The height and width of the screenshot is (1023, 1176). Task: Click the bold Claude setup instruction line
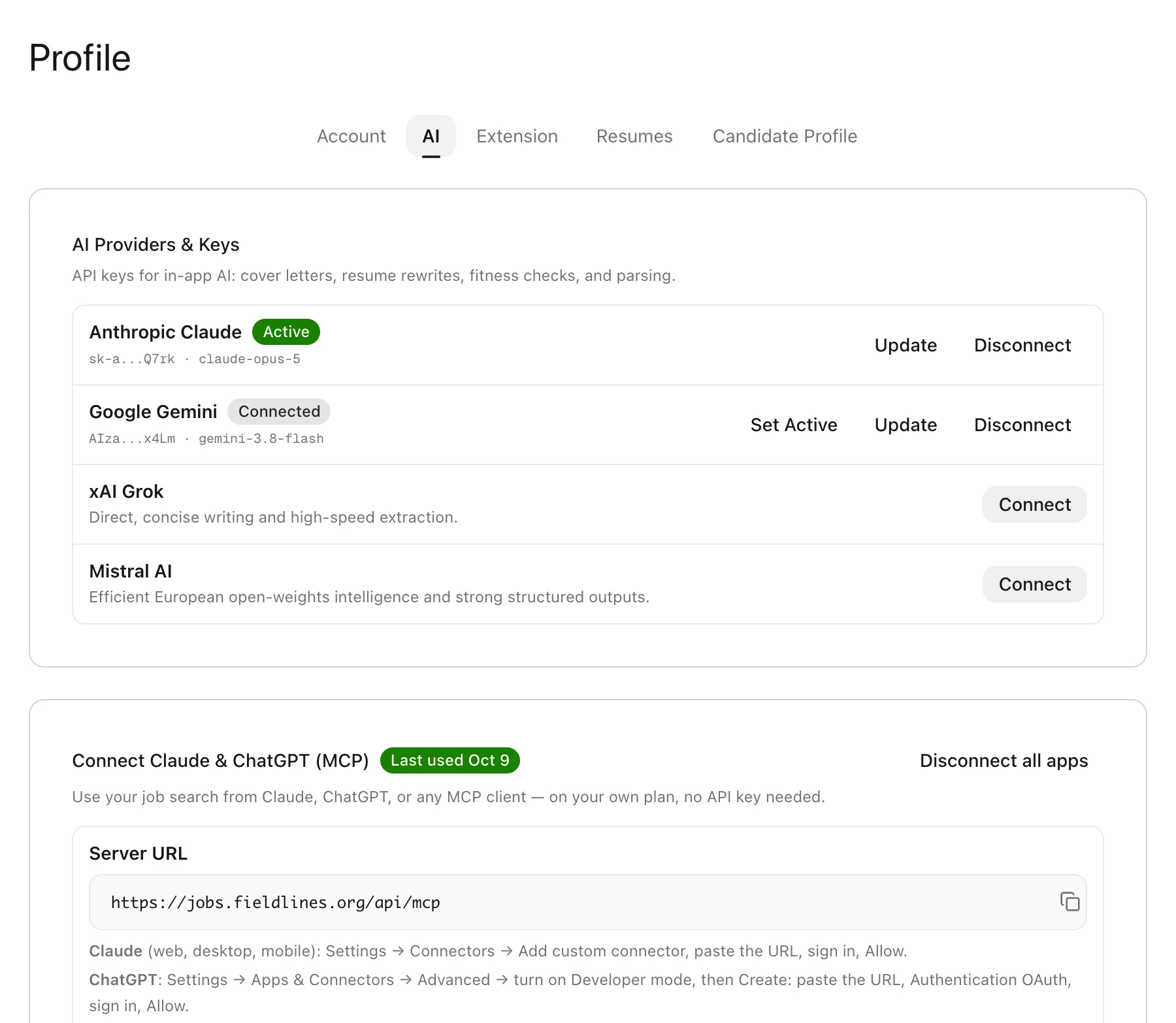[498, 951]
